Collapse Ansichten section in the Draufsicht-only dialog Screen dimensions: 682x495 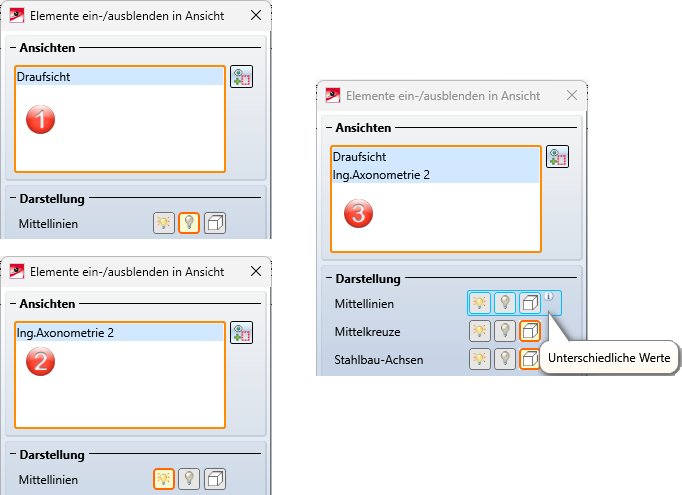click(x=13, y=47)
